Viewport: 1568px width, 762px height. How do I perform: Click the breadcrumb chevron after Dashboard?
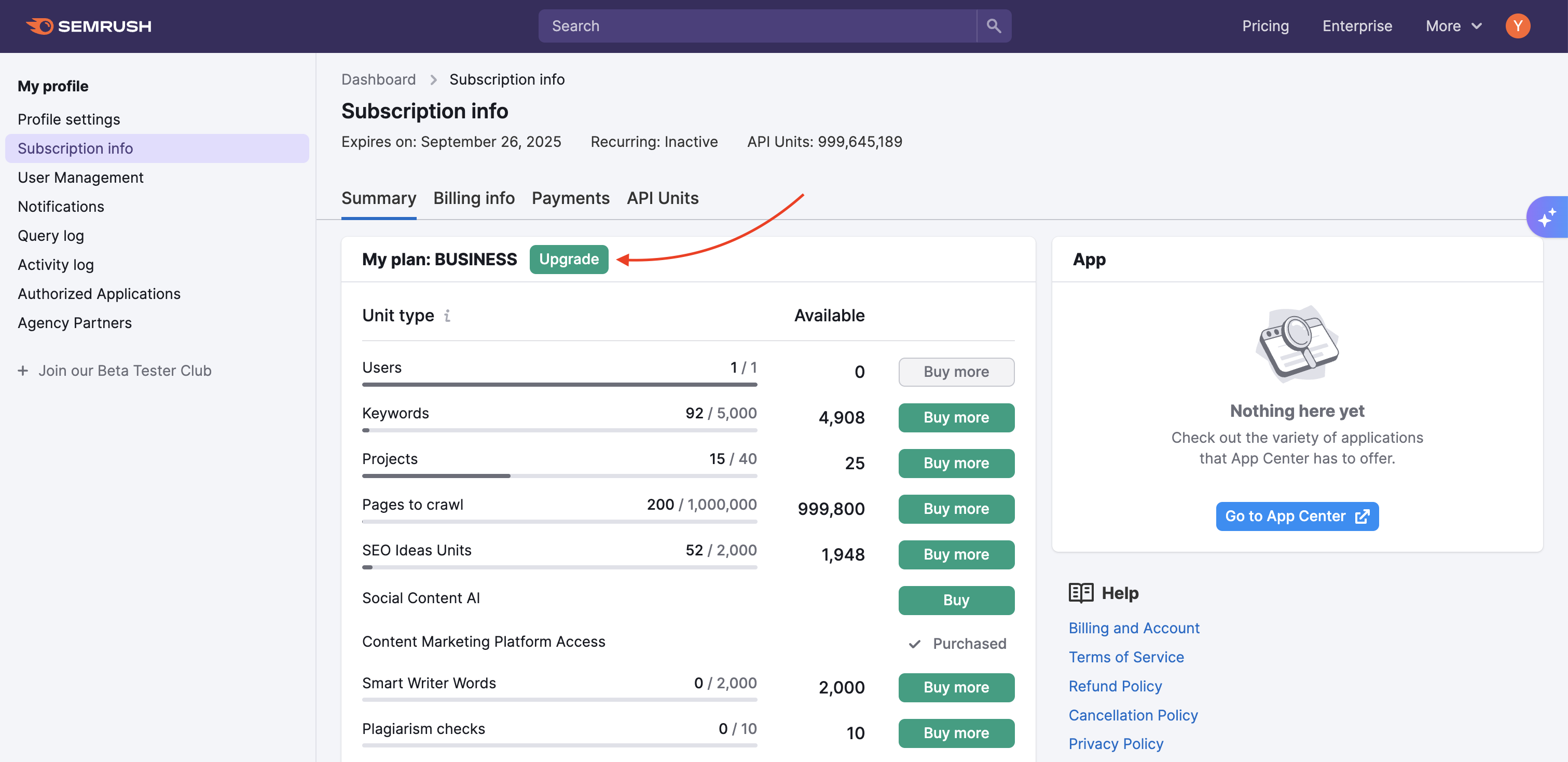pyautogui.click(x=433, y=80)
